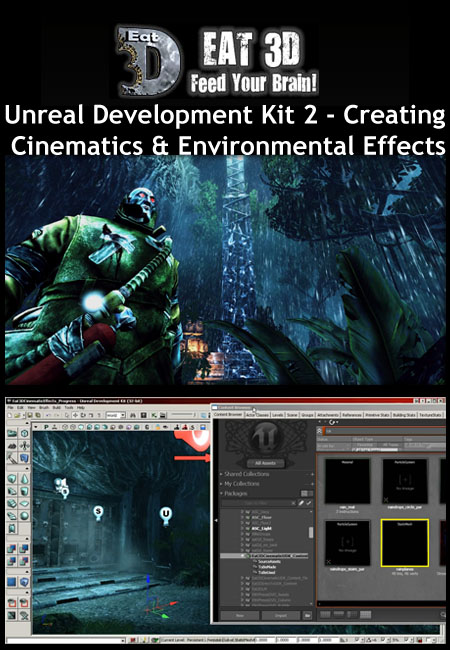Collapse the Packages section
Image resolution: width=450 pixels, height=650 pixels.
223,494
